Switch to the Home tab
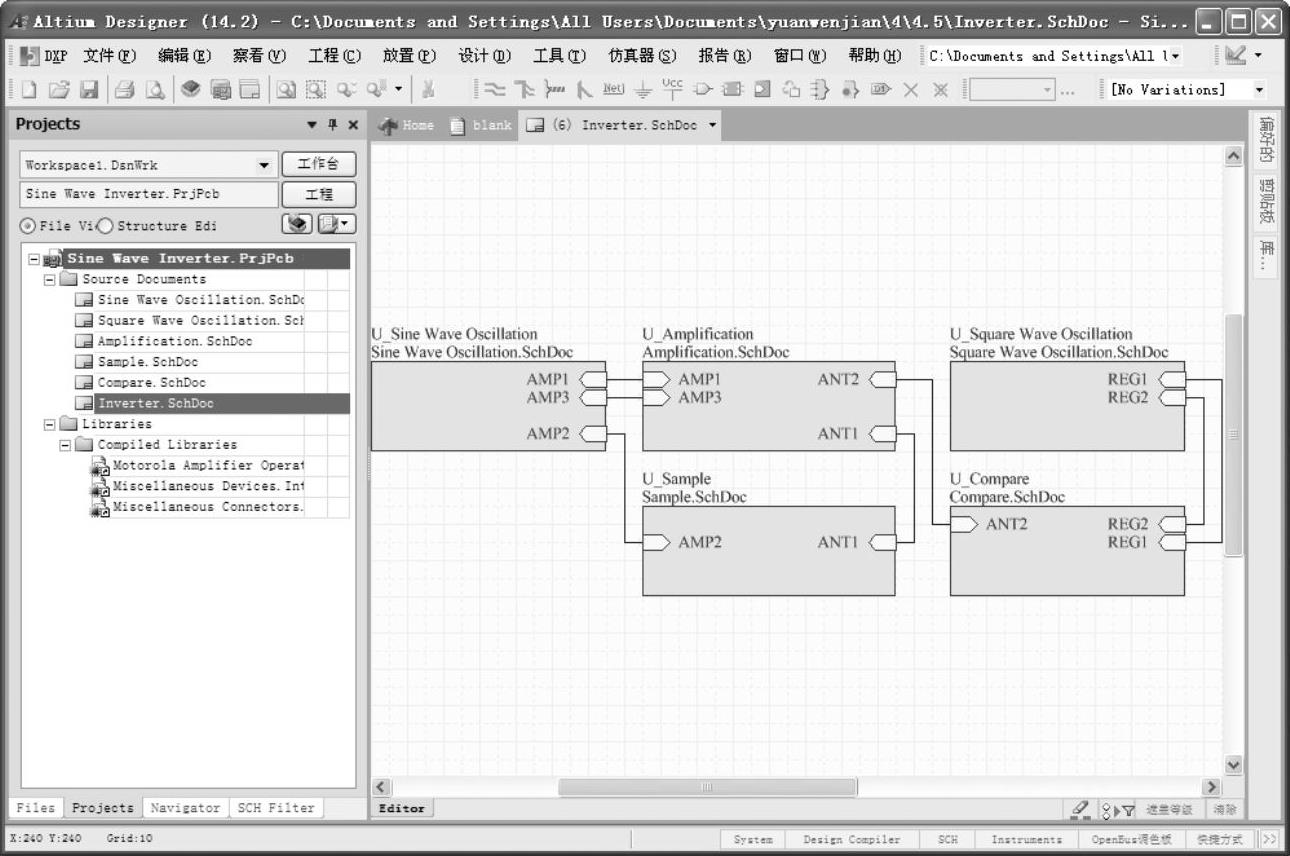 point(406,125)
